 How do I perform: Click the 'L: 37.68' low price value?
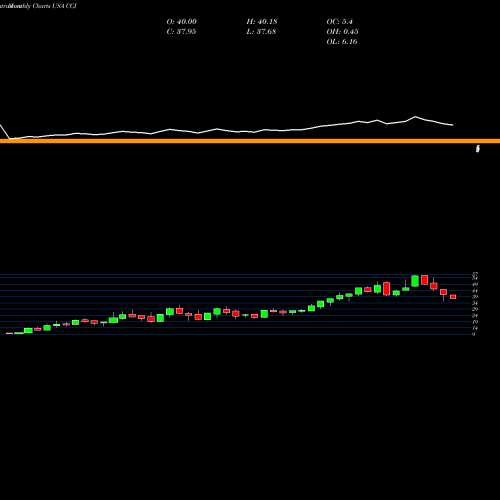(x=262, y=32)
